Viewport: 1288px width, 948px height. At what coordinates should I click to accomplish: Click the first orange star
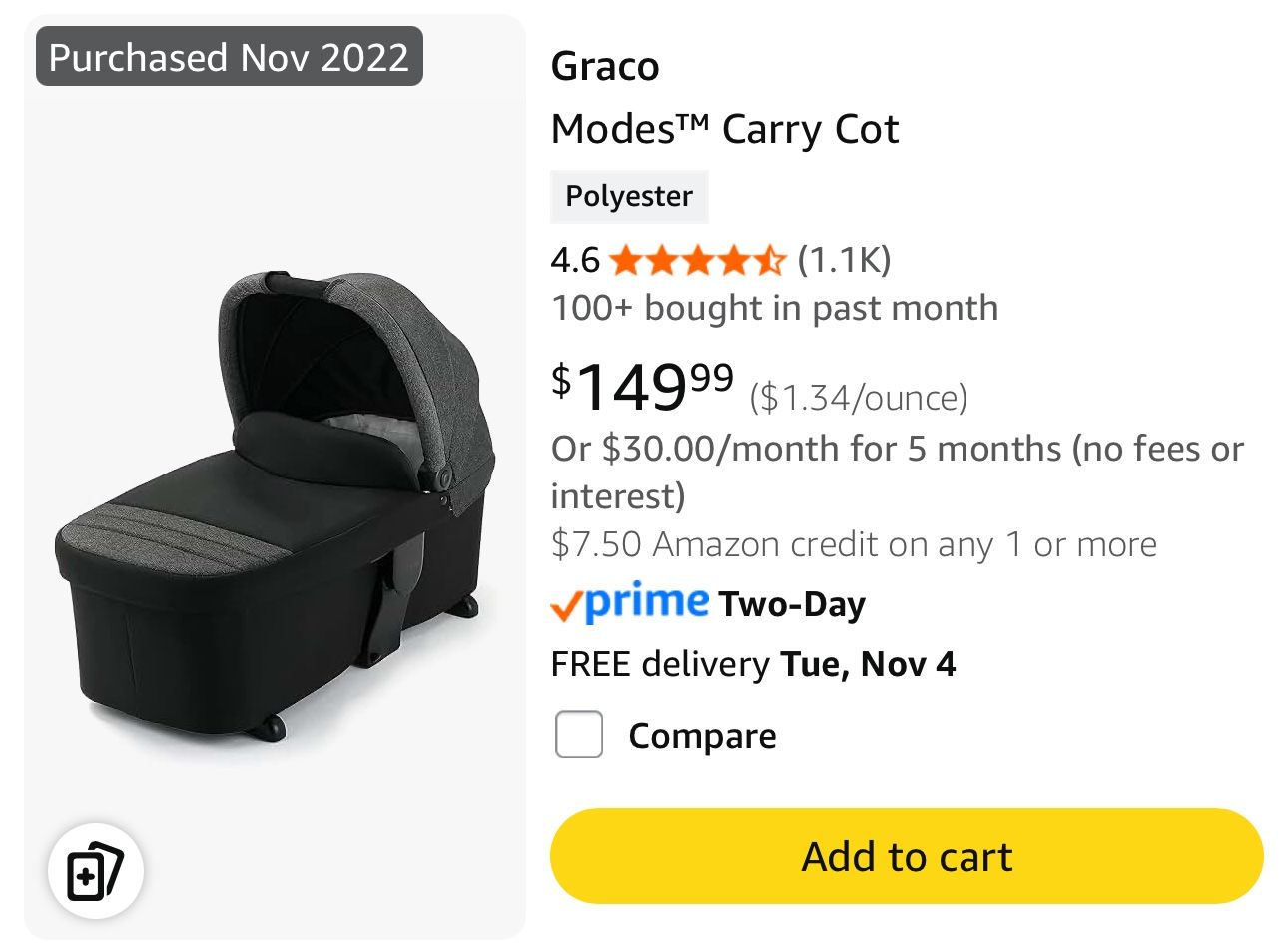(625, 259)
